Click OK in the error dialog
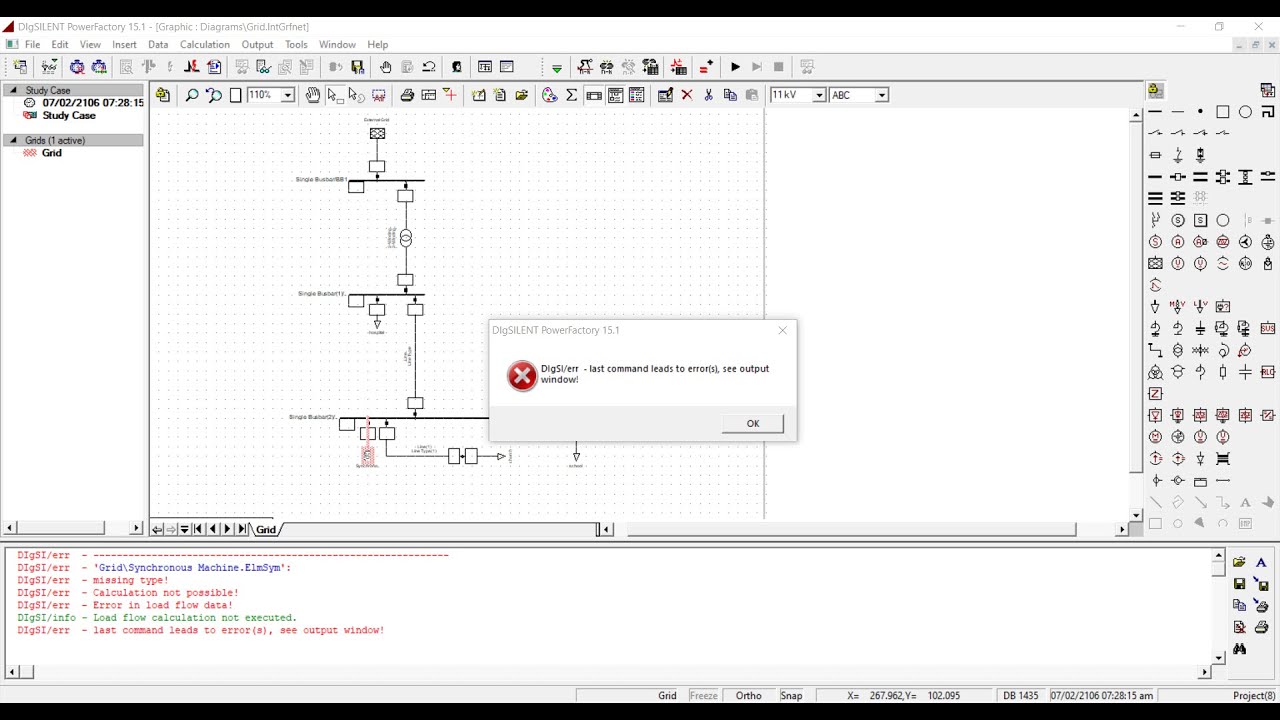 tap(752, 423)
